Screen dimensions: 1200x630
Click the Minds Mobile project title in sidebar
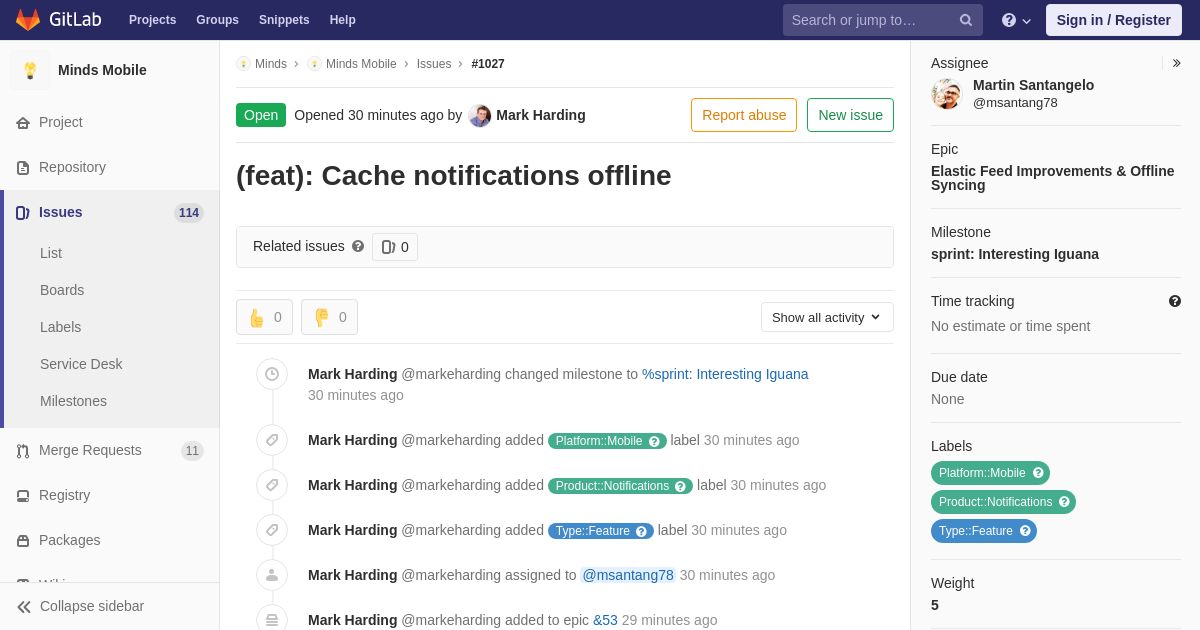coord(102,70)
